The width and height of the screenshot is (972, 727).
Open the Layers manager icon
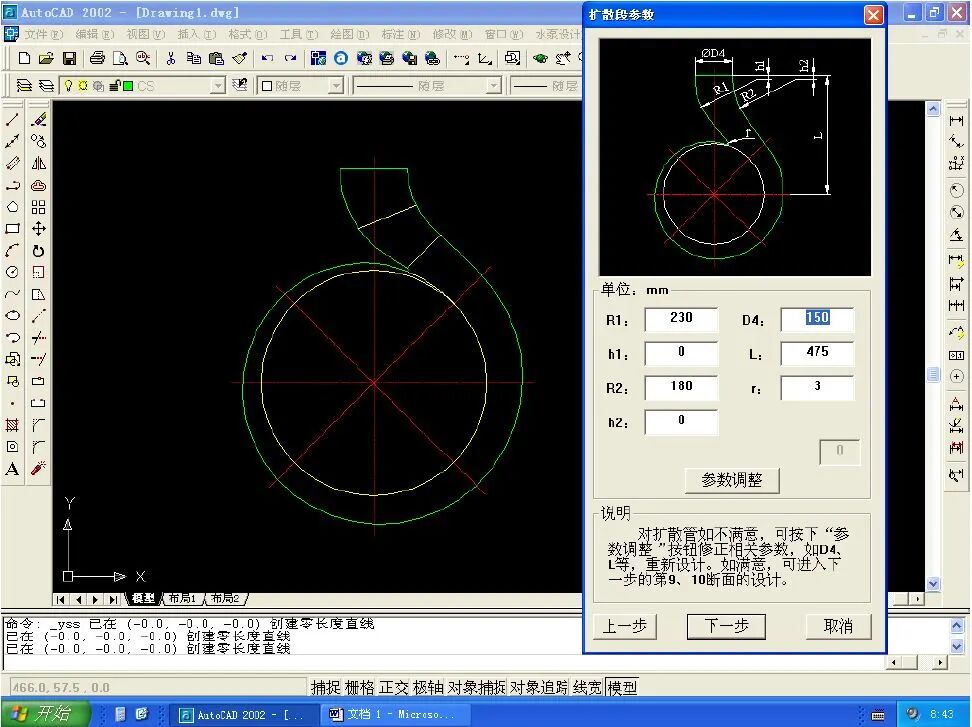click(x=24, y=86)
